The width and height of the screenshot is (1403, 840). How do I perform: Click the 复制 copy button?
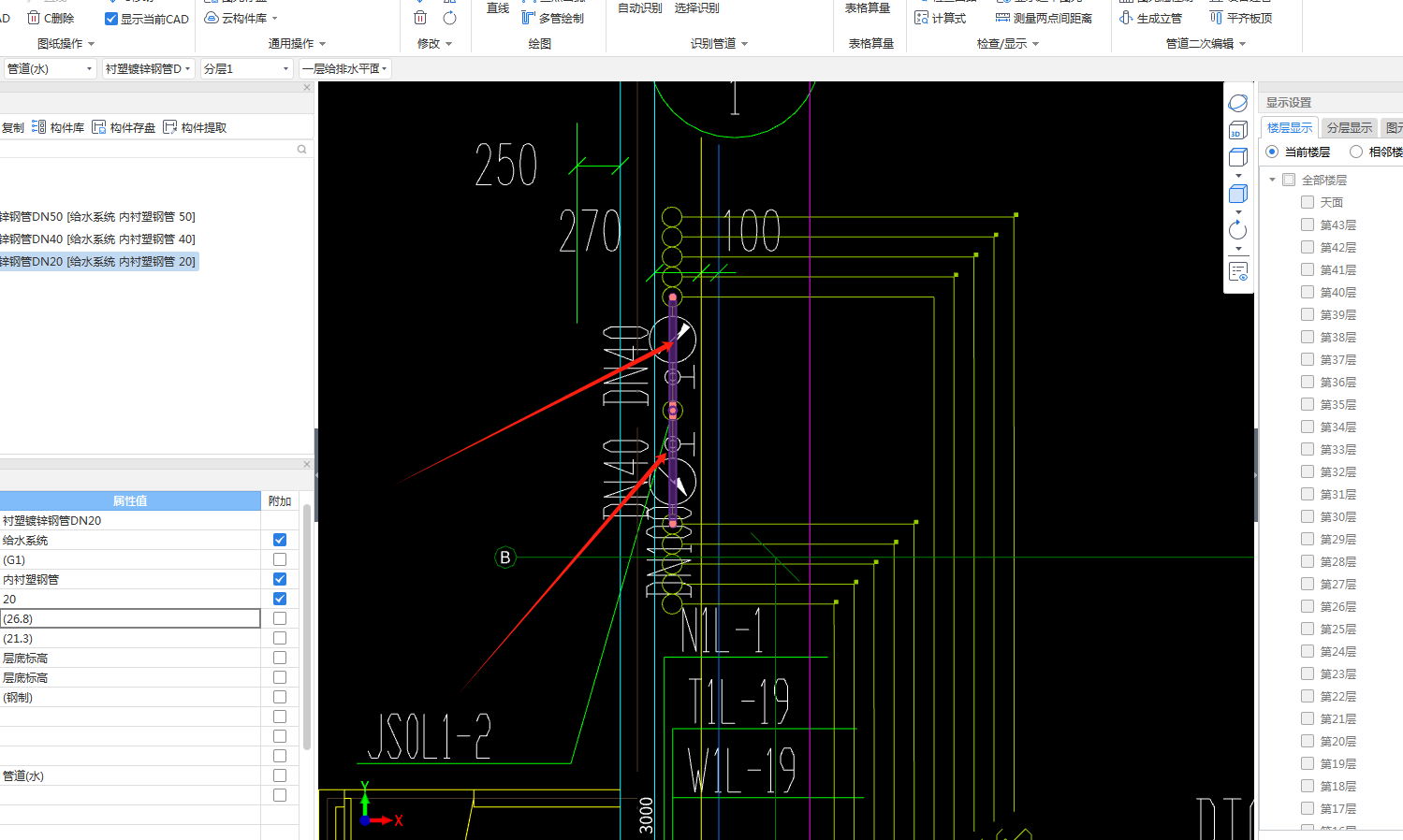[x=12, y=127]
